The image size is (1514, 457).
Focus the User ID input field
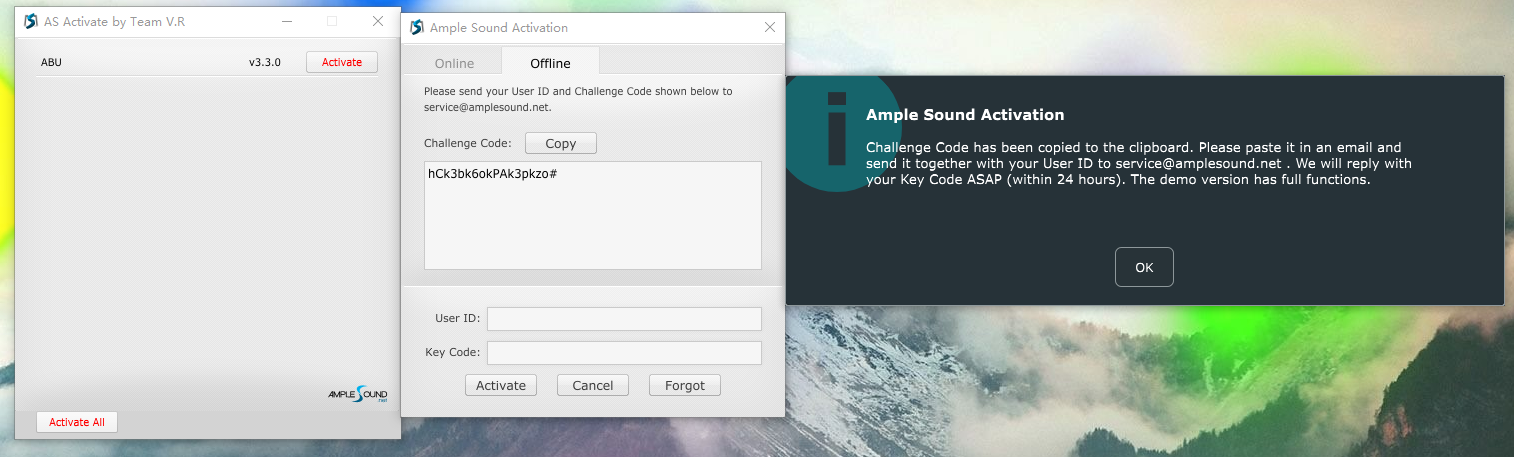[x=624, y=318]
